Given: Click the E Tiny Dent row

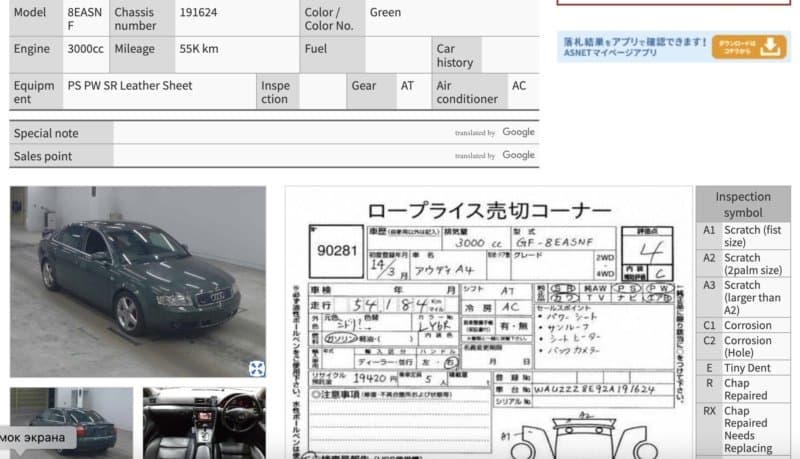Looking at the screenshot, I should click(743, 368).
